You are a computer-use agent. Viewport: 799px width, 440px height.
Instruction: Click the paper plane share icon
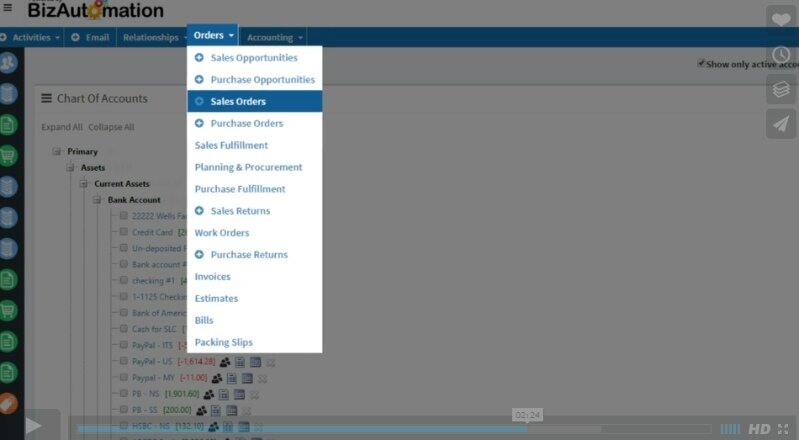[x=781, y=122]
